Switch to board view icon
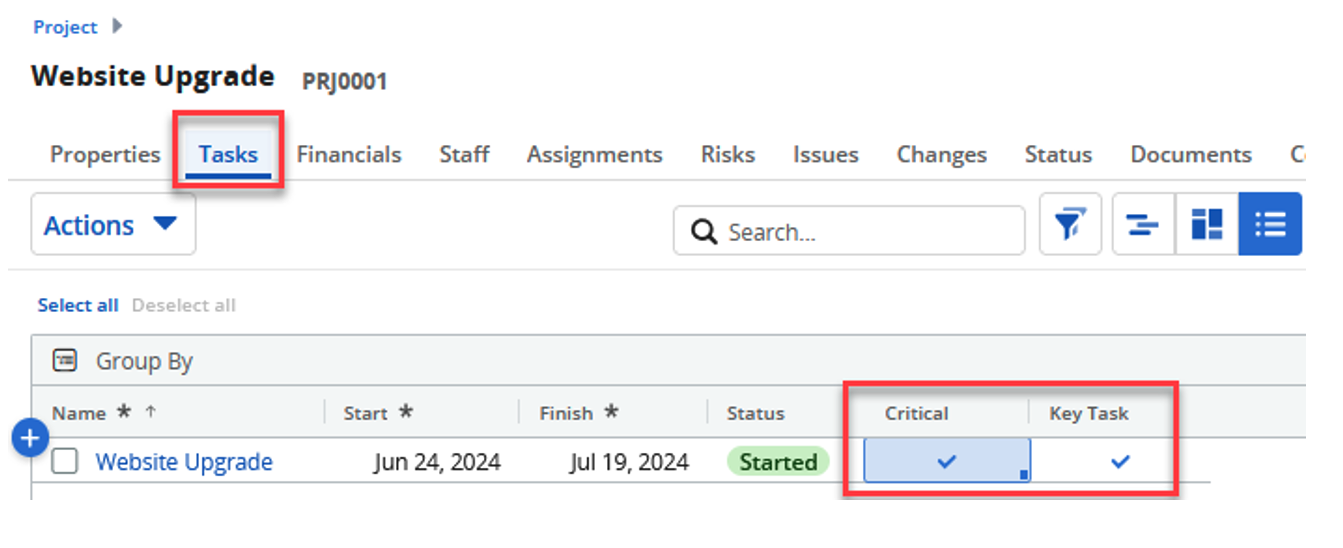1343x548 pixels. pos(1207,225)
